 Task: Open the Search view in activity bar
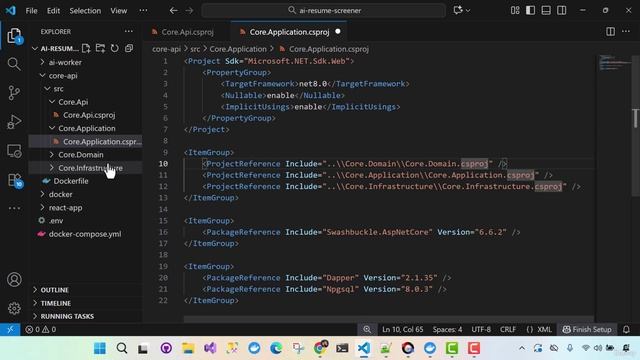(x=14, y=64)
